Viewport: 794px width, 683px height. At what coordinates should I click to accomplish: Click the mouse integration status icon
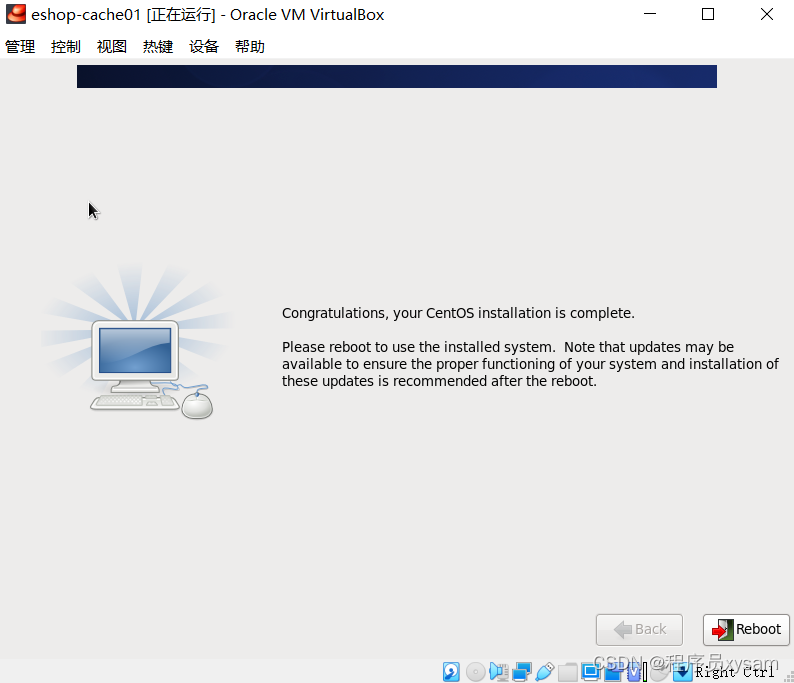coord(658,672)
